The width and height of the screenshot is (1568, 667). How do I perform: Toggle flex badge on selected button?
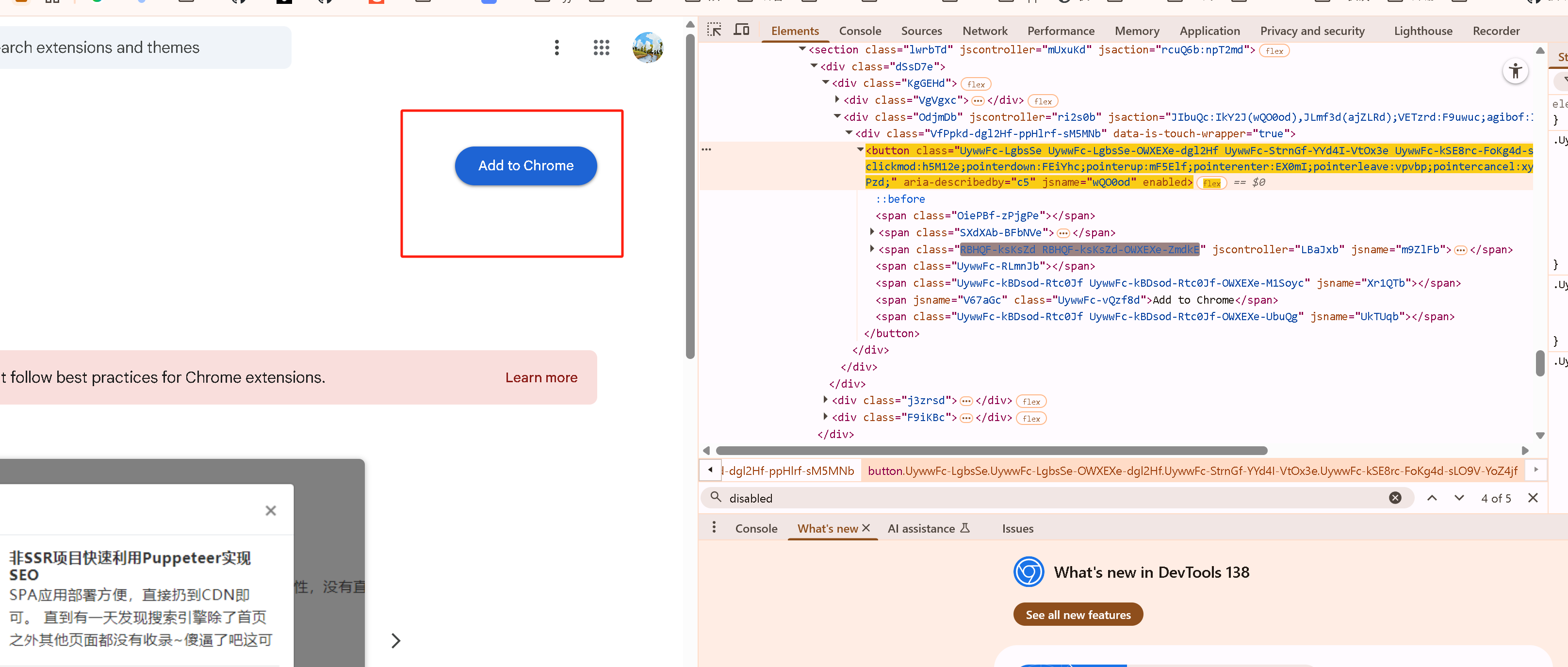point(1211,183)
